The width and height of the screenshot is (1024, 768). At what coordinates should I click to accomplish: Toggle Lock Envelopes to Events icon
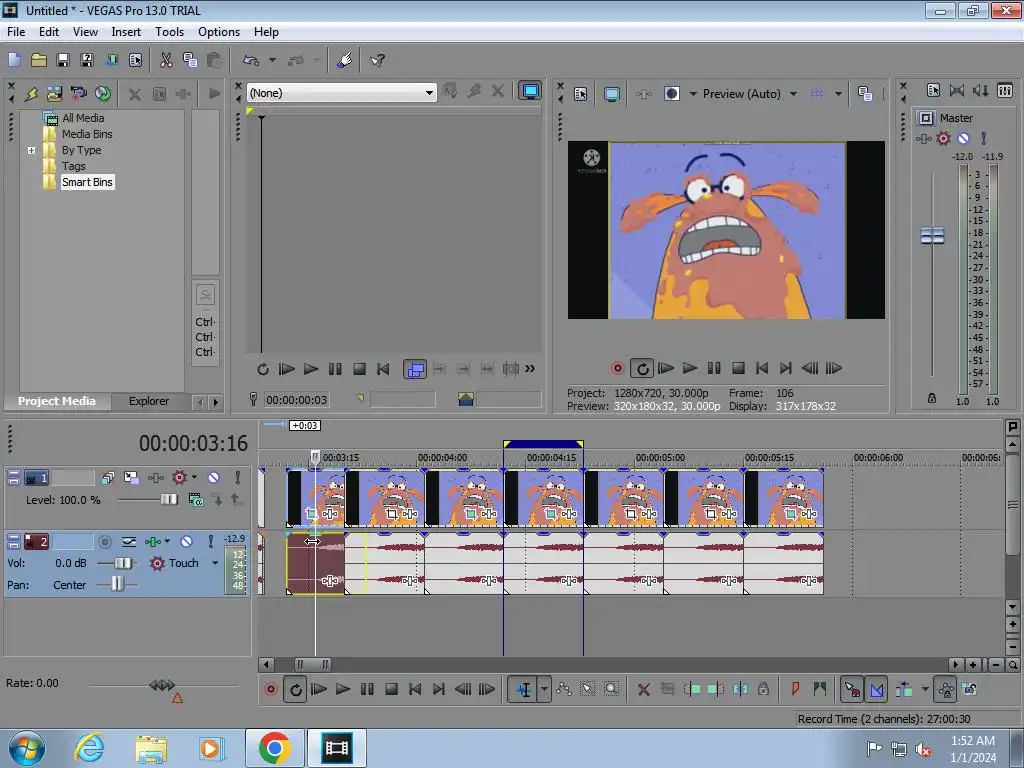coord(946,689)
